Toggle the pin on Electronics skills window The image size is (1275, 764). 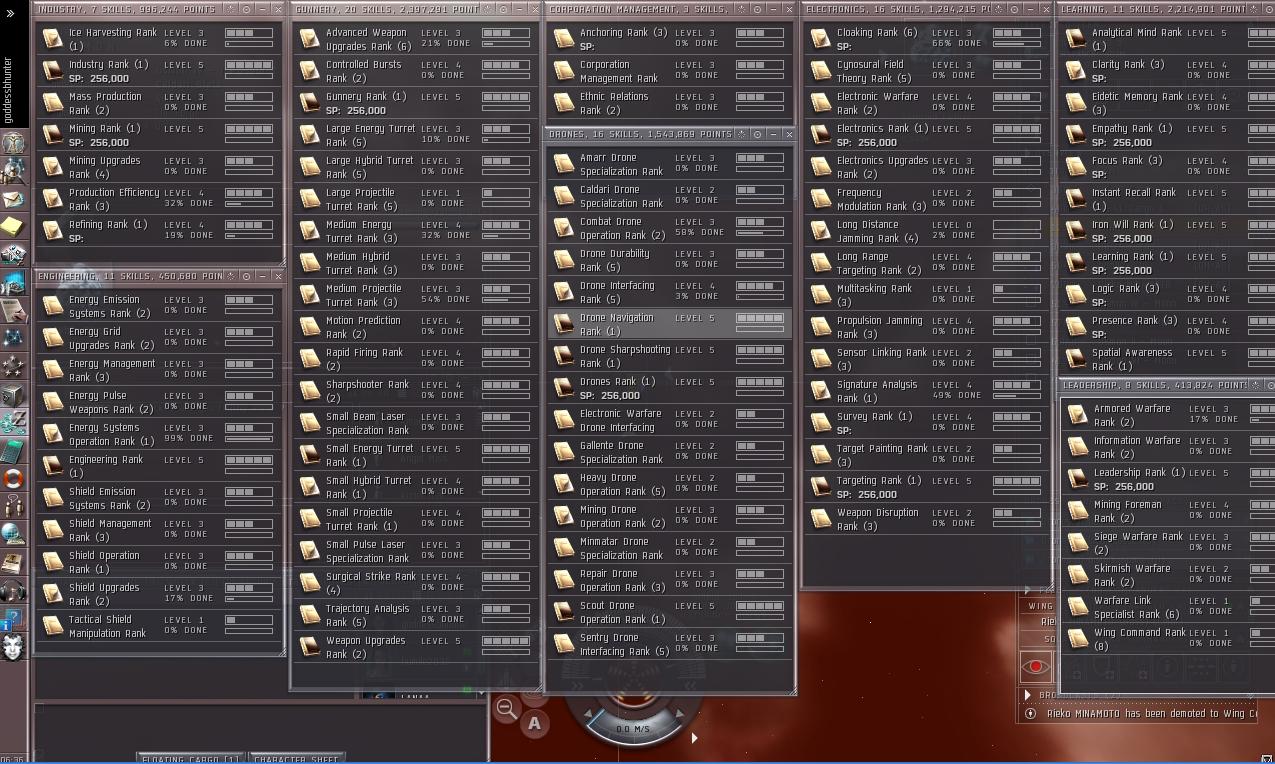click(x=998, y=9)
